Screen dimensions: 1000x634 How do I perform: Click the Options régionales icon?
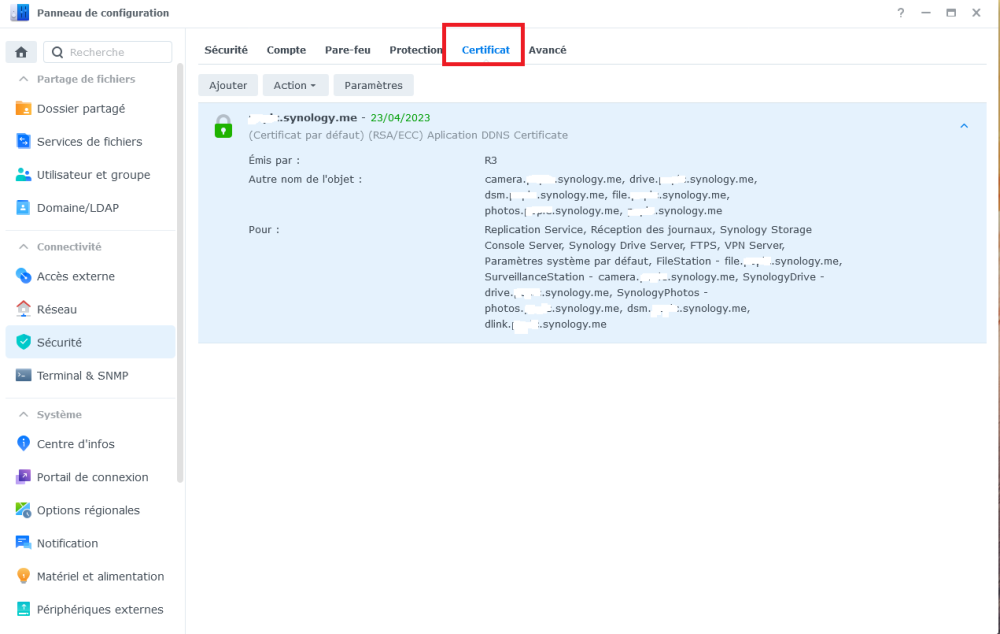click(24, 510)
